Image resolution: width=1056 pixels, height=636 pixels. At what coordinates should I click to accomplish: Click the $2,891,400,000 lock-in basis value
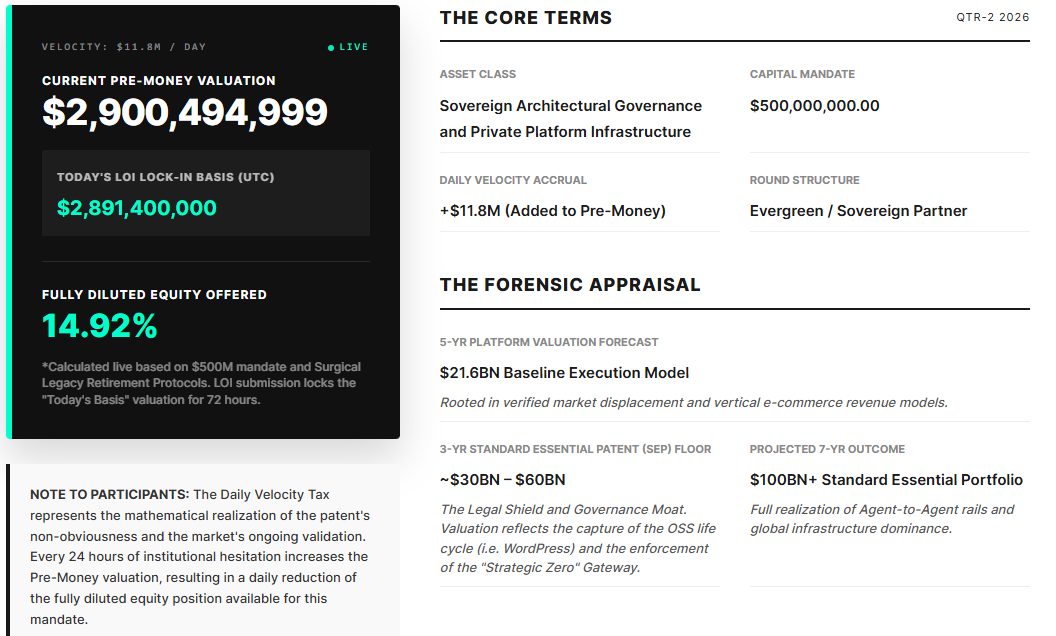coord(137,208)
